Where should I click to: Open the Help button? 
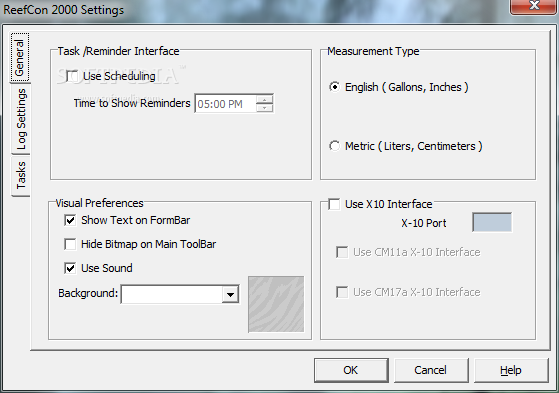[511, 370]
